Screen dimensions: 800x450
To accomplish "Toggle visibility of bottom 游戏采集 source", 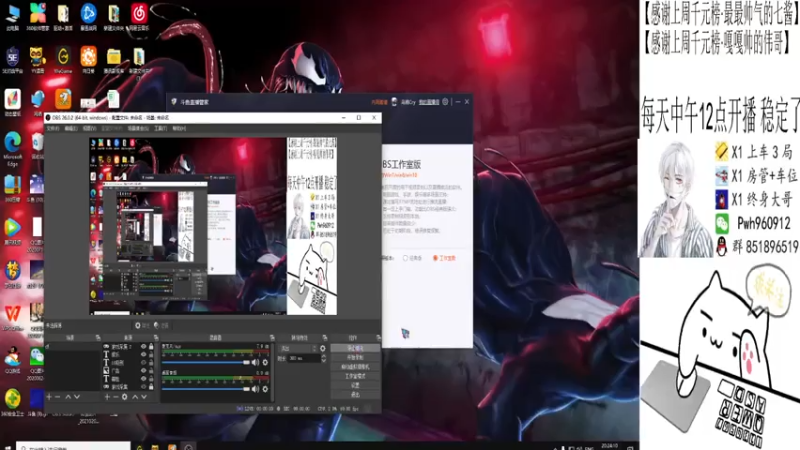I will coord(143,387).
